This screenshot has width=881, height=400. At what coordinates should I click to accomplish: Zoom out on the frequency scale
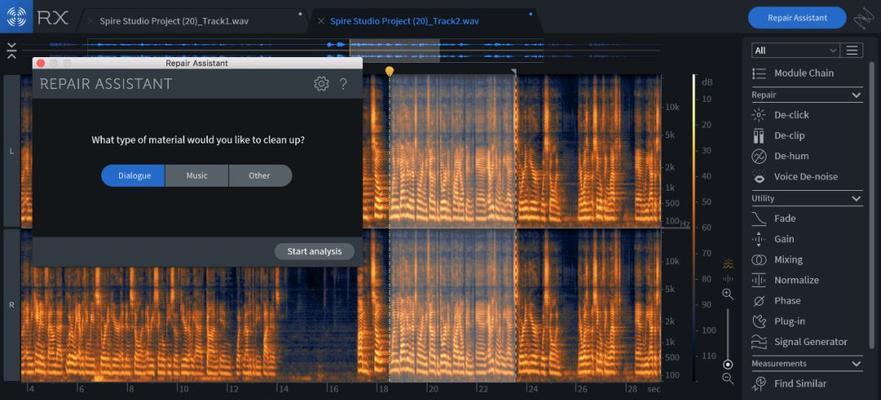coord(728,379)
